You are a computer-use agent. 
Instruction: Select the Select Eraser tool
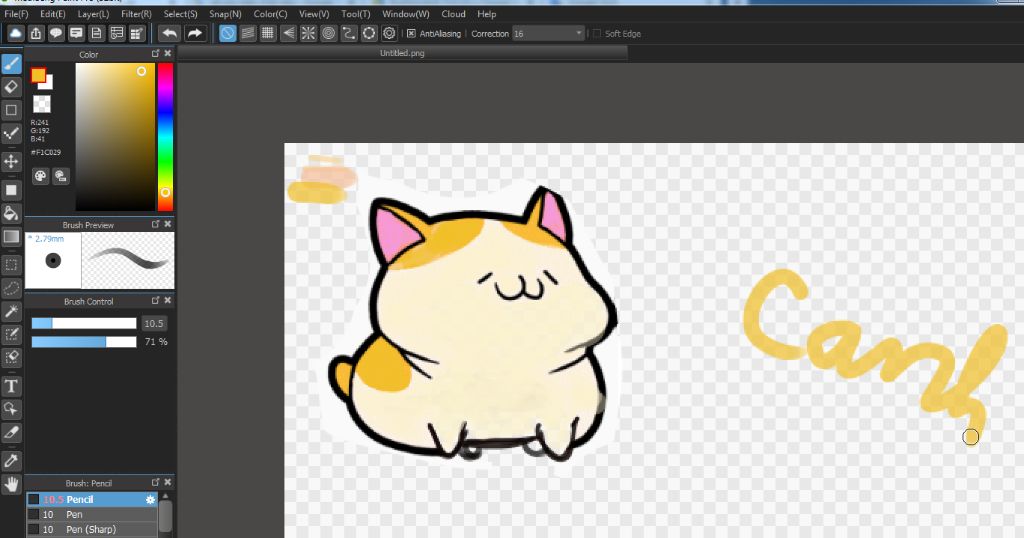11,357
